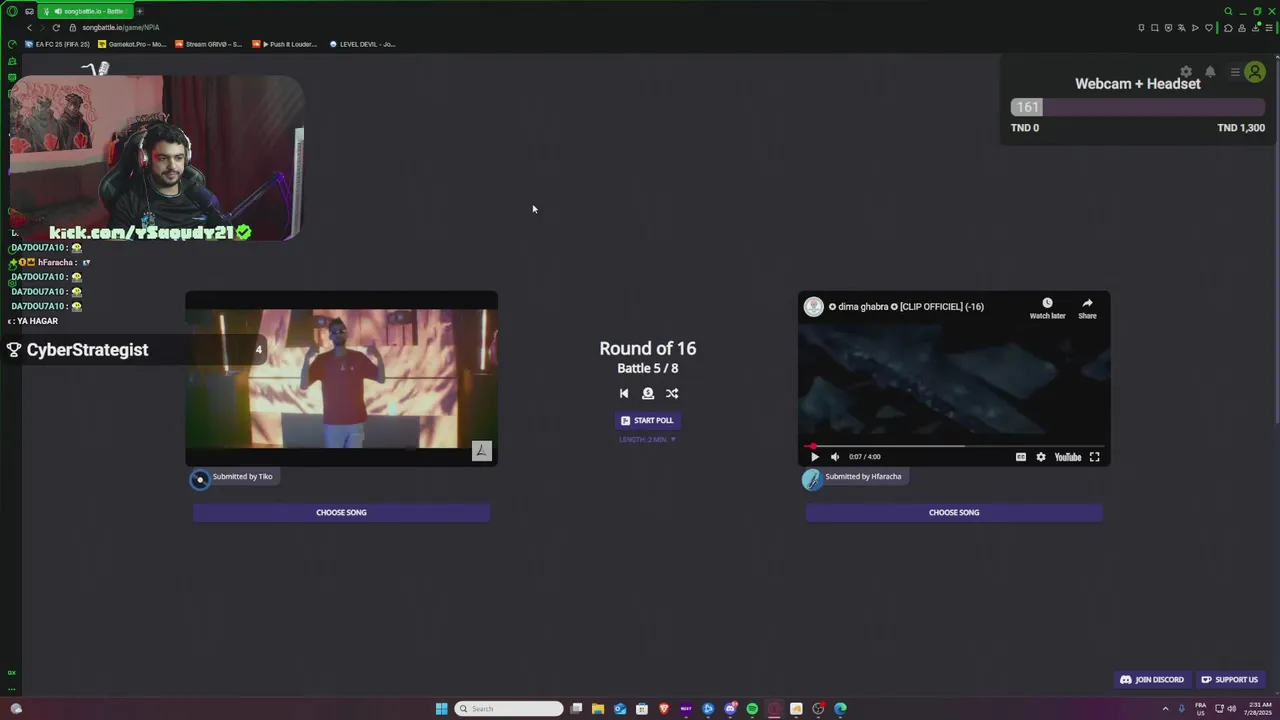
Task: Open the Windows Start menu
Action: [441, 708]
